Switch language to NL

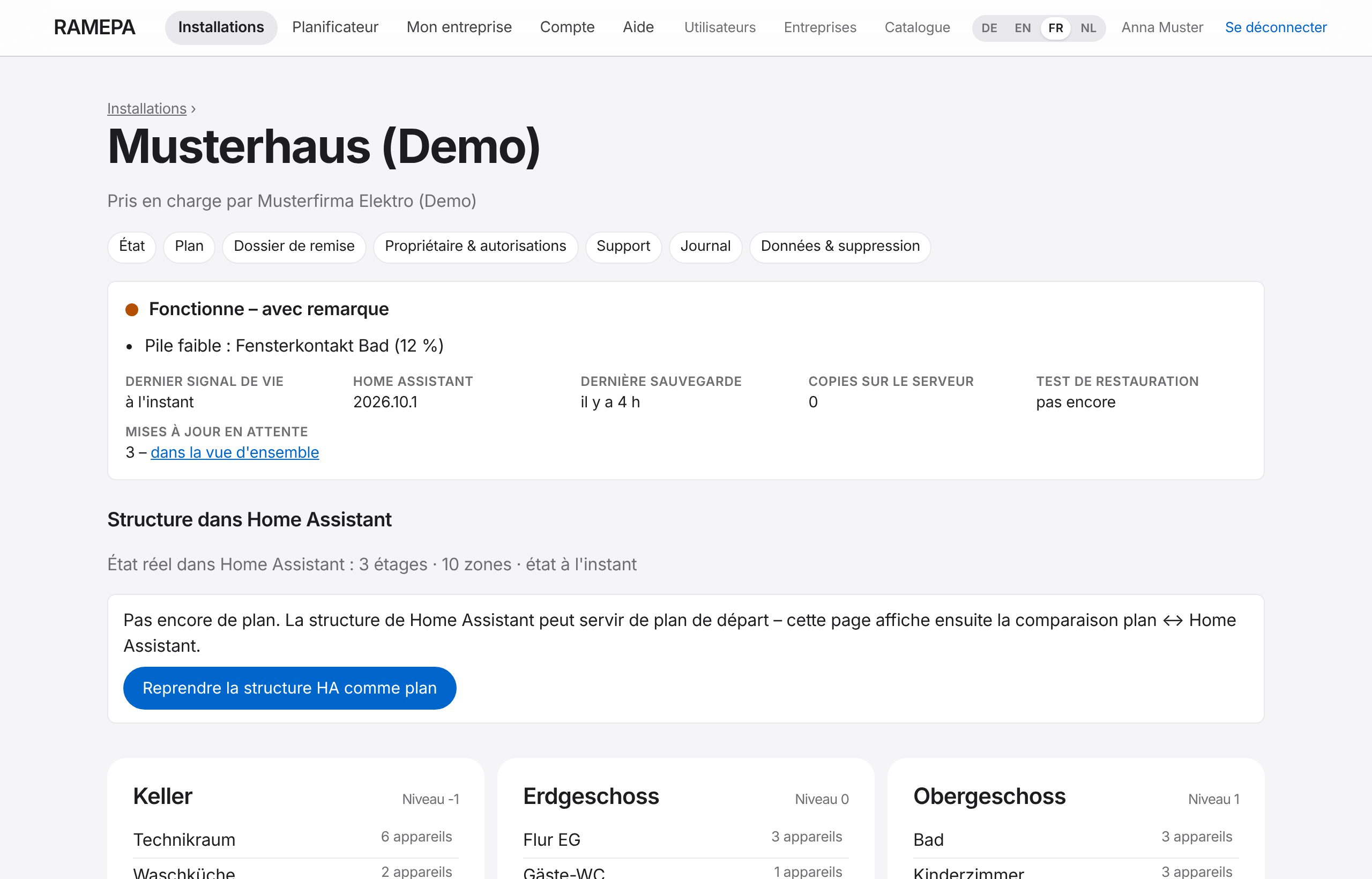(1088, 28)
